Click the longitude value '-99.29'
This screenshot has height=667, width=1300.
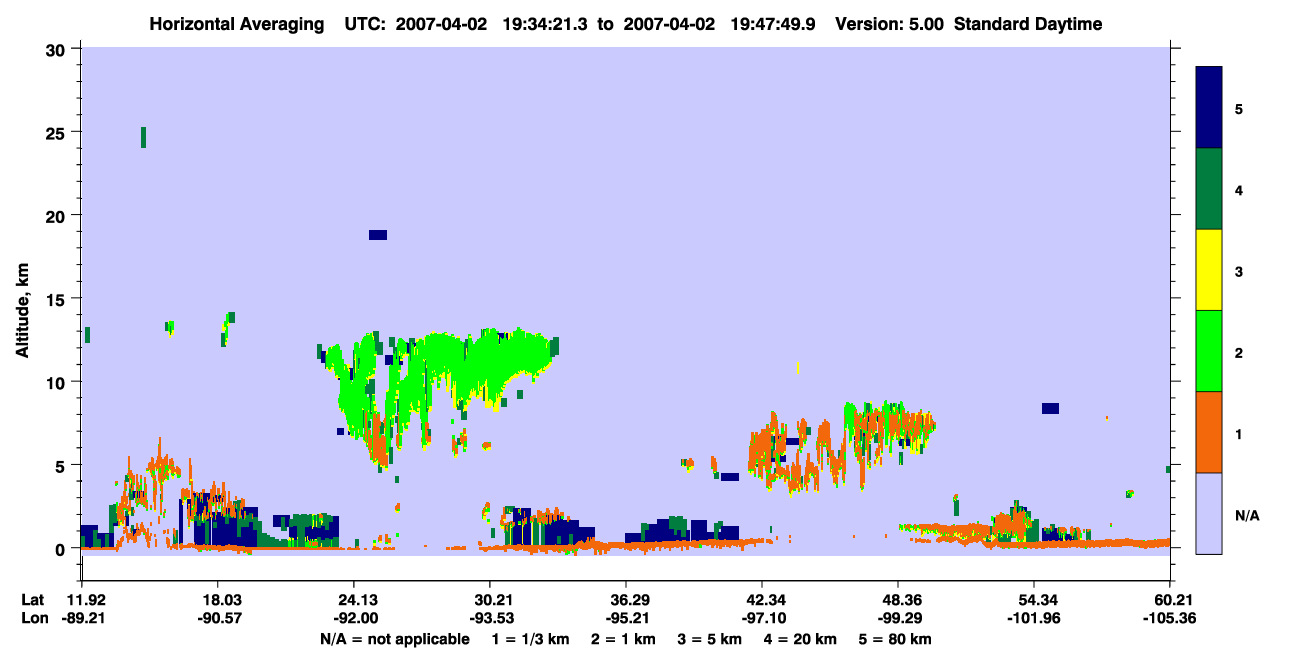[x=898, y=618]
